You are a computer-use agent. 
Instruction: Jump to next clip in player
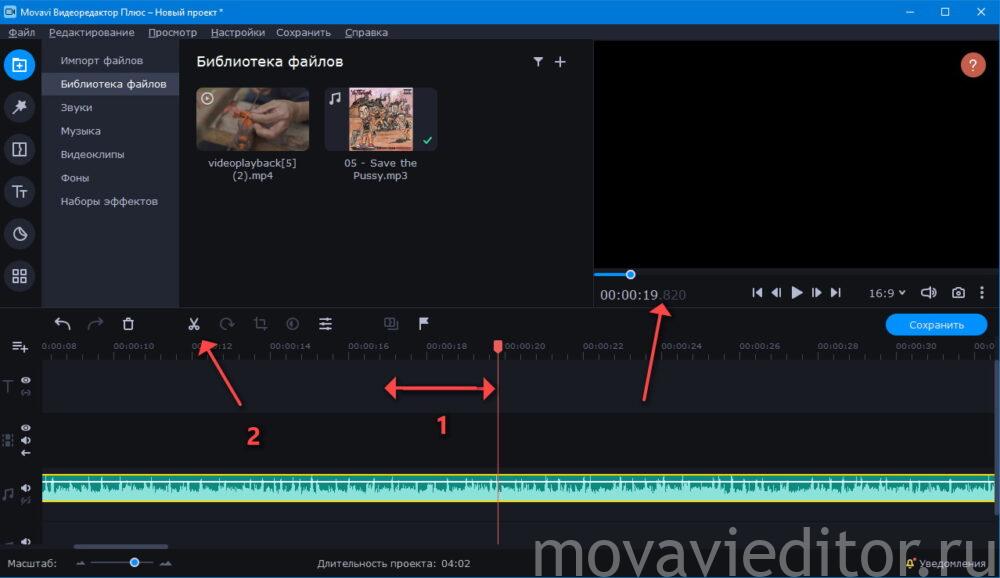[835, 293]
